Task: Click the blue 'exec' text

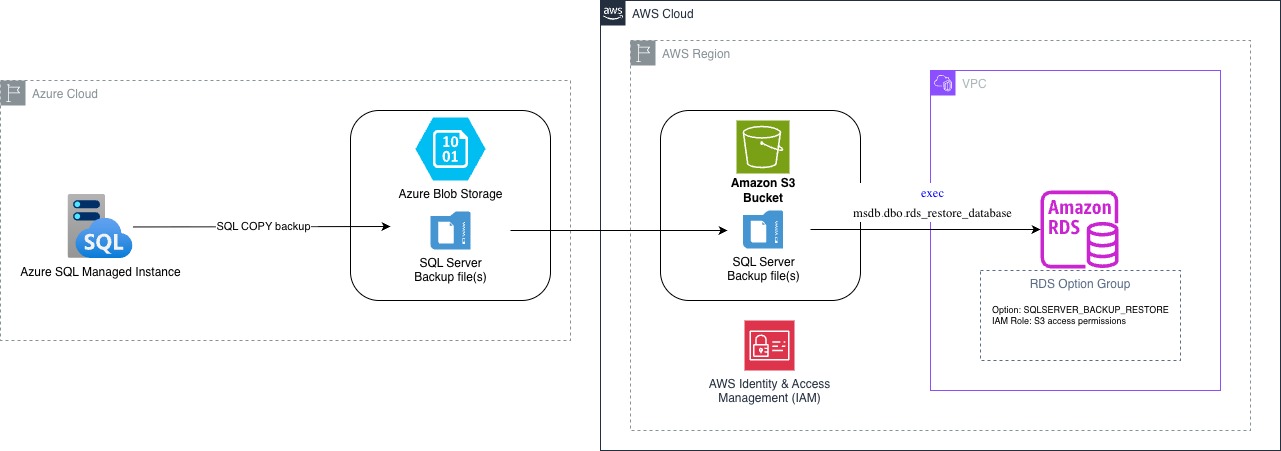Action: [932, 192]
